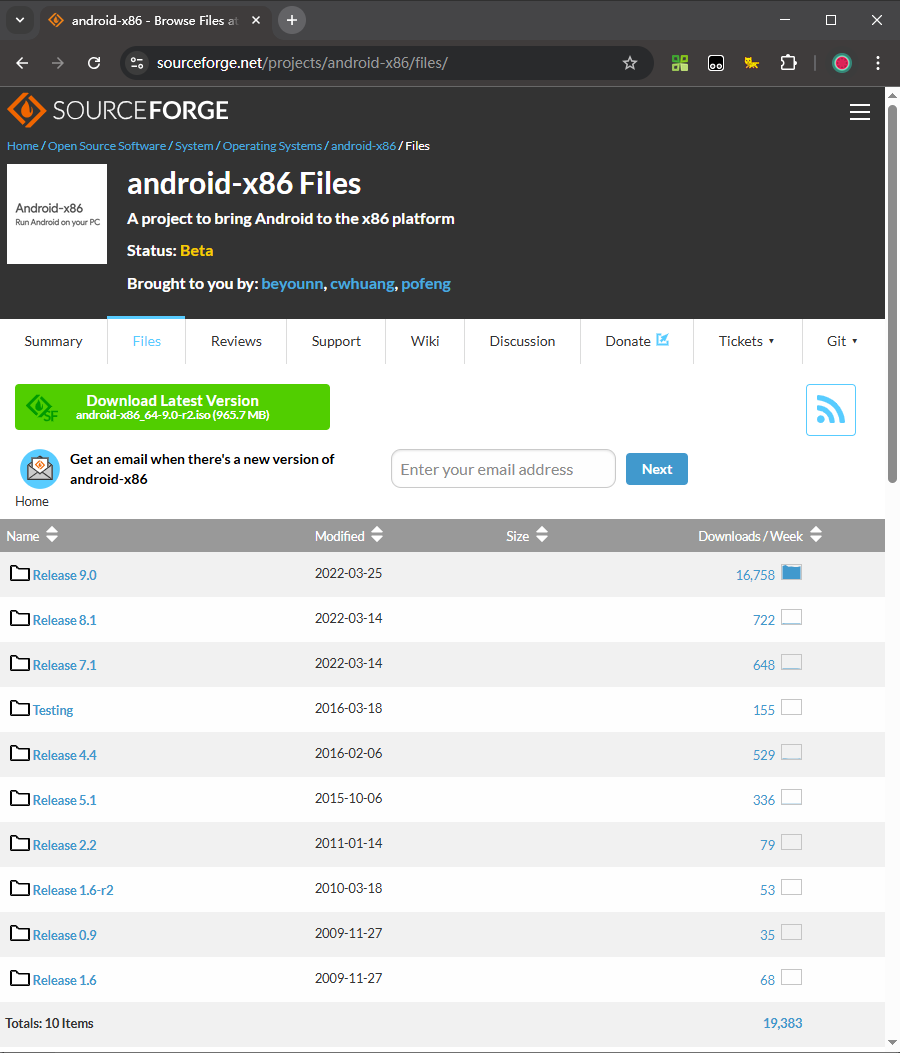The width and height of the screenshot is (900, 1053).
Task: Close the android-x86 browser tab
Action: (256, 20)
